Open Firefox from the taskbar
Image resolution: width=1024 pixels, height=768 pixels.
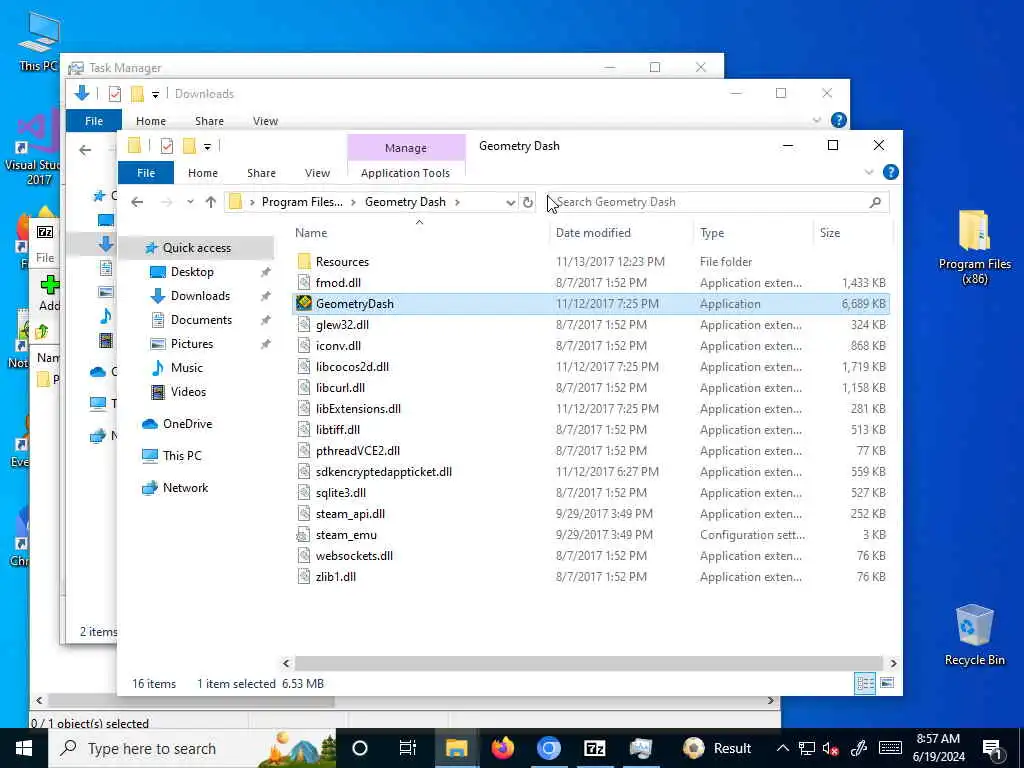(502, 748)
